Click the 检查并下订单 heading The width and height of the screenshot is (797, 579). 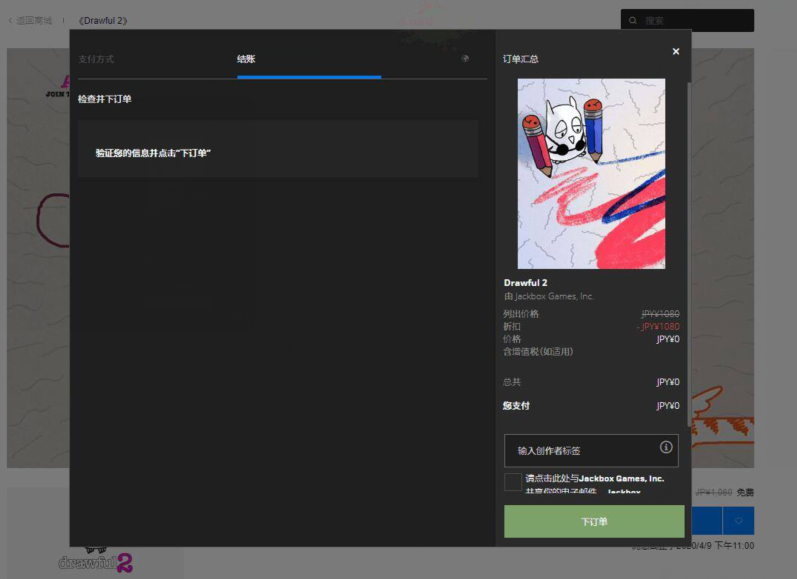point(105,99)
